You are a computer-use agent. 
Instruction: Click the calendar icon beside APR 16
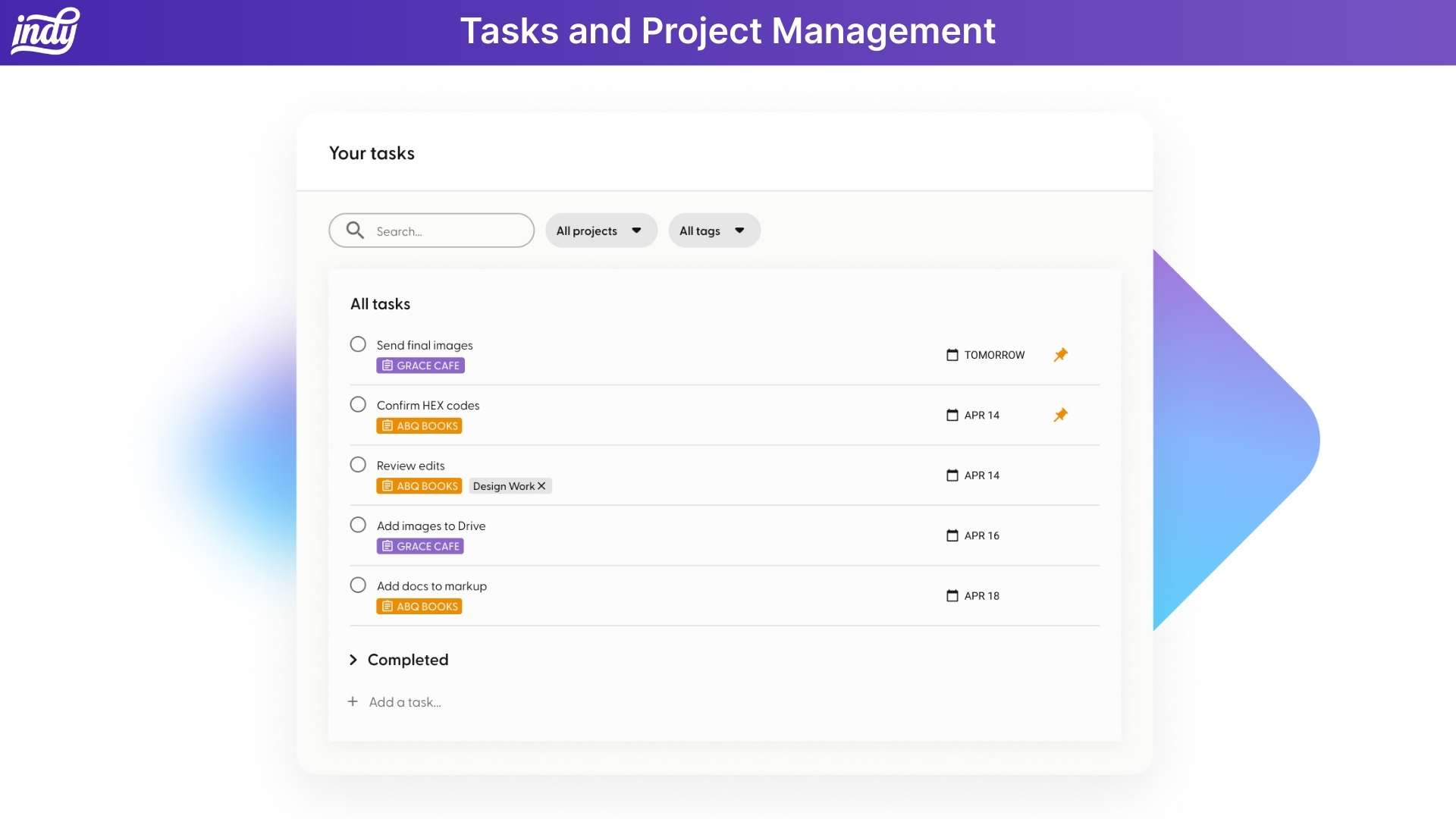pyautogui.click(x=953, y=535)
